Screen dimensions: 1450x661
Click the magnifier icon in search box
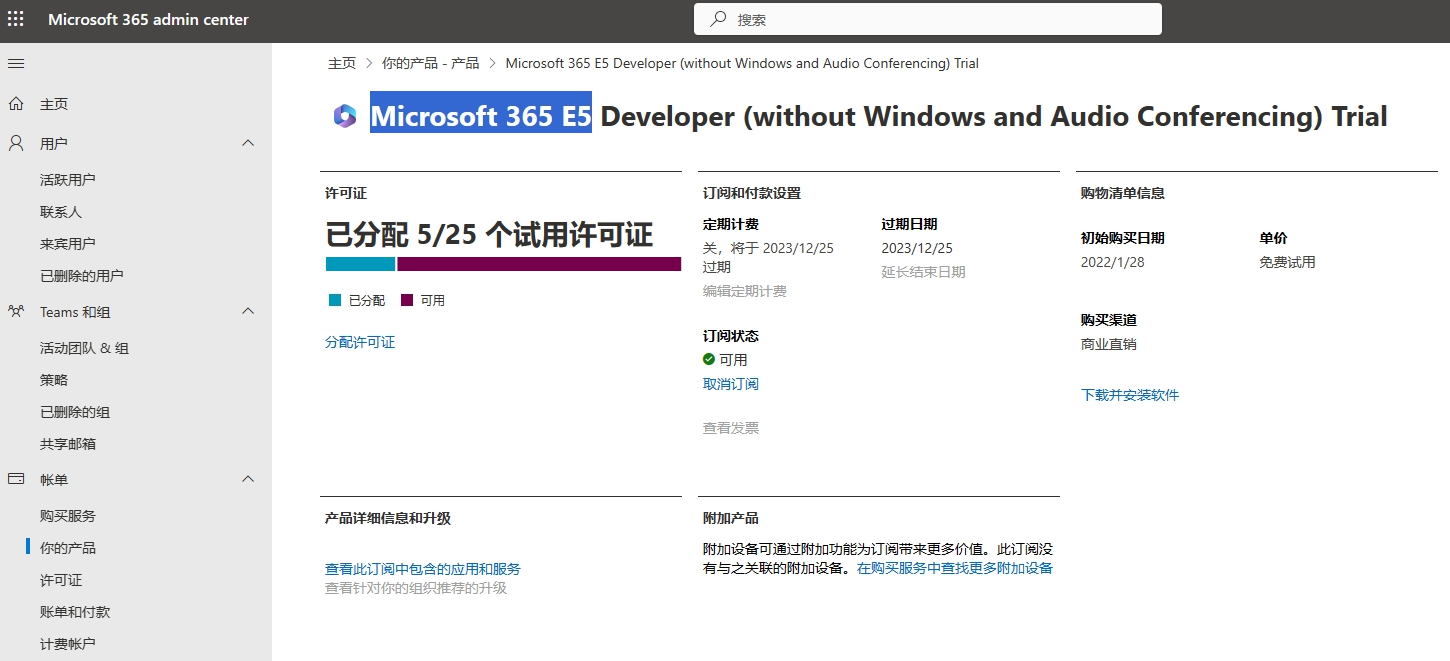718,19
